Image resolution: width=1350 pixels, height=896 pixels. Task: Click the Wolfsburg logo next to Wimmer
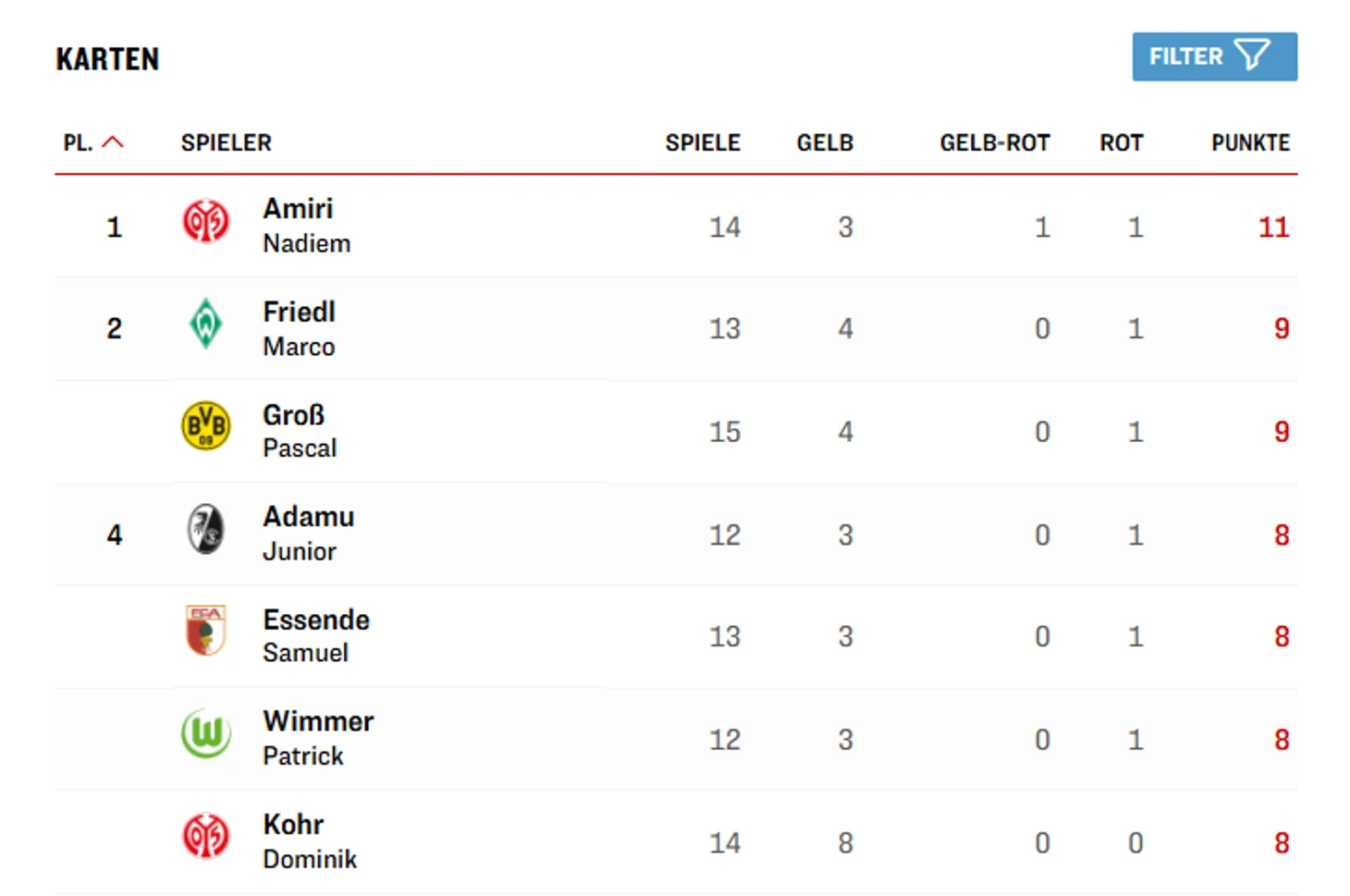coord(205,734)
